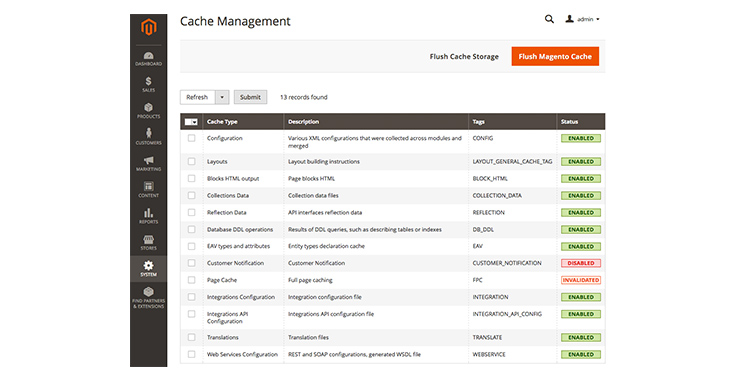Click the FPC tag text

pos(478,280)
